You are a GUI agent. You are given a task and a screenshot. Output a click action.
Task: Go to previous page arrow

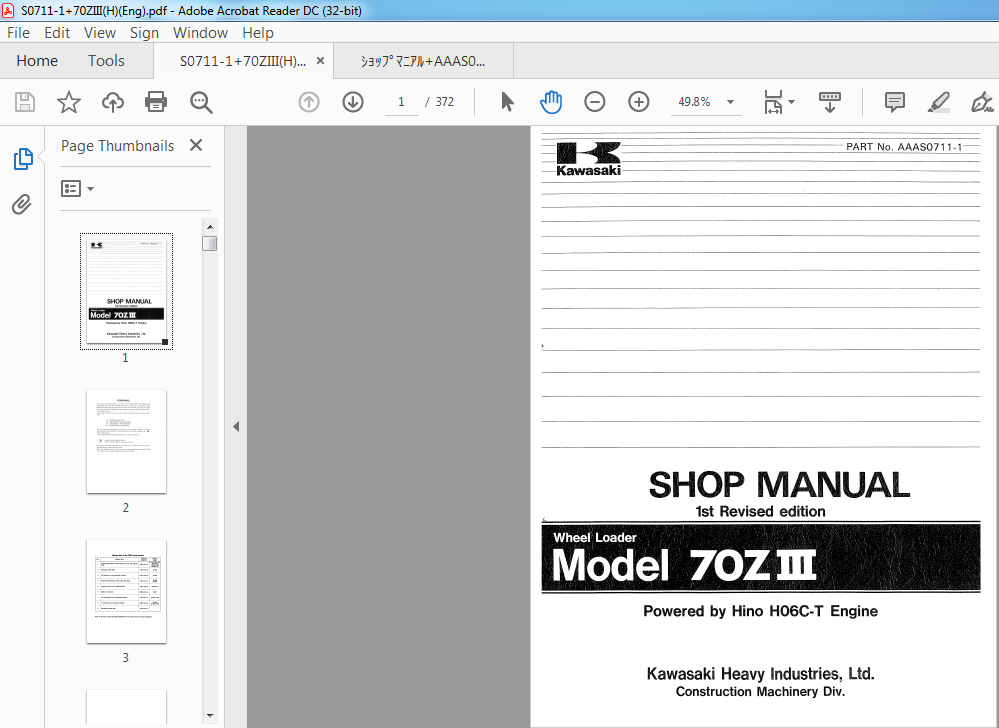click(x=309, y=102)
